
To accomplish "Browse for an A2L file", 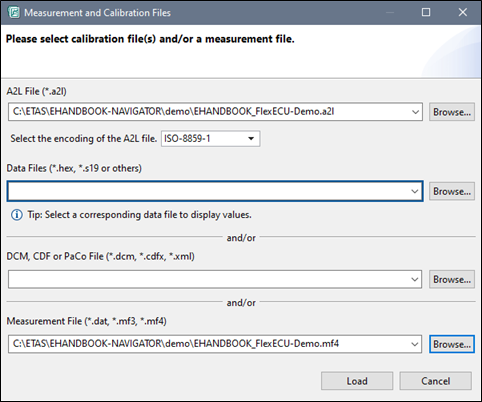I will tap(452, 112).
